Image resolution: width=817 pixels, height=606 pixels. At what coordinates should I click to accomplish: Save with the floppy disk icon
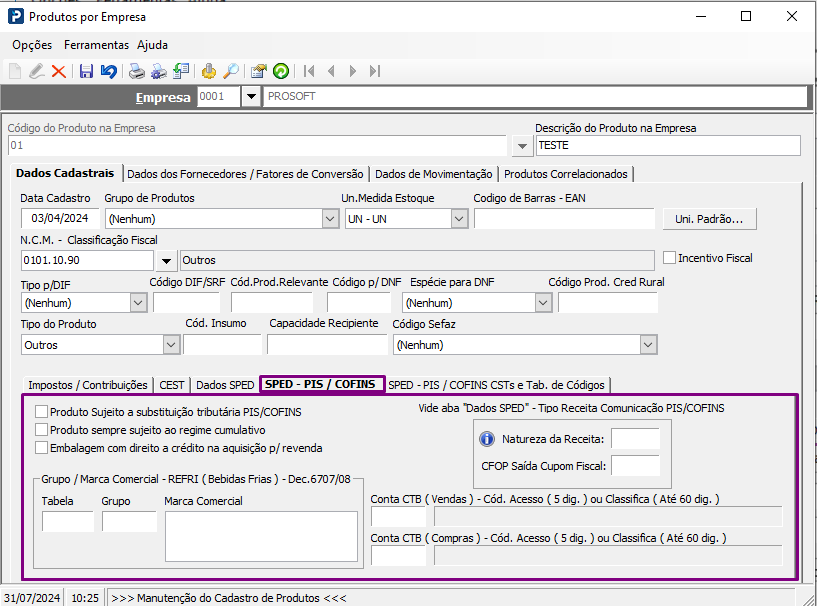click(86, 71)
